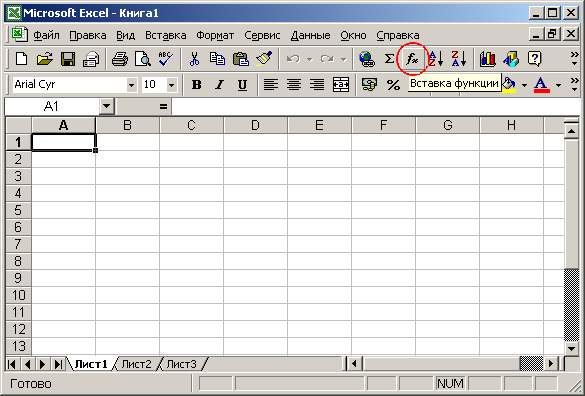Image resolution: width=585 pixels, height=396 pixels.
Task: Show more Standard toolbar buttons chevron
Action: pos(575,59)
